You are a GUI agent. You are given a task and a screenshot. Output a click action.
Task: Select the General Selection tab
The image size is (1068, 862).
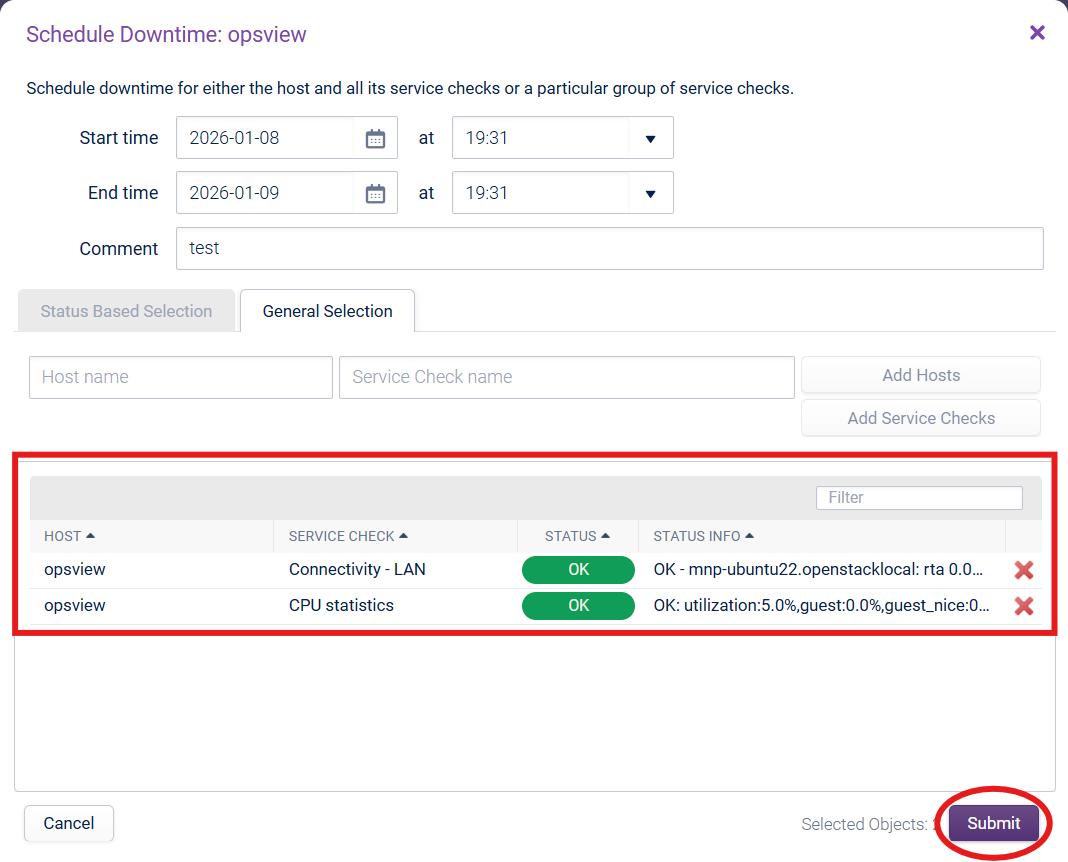(x=327, y=311)
